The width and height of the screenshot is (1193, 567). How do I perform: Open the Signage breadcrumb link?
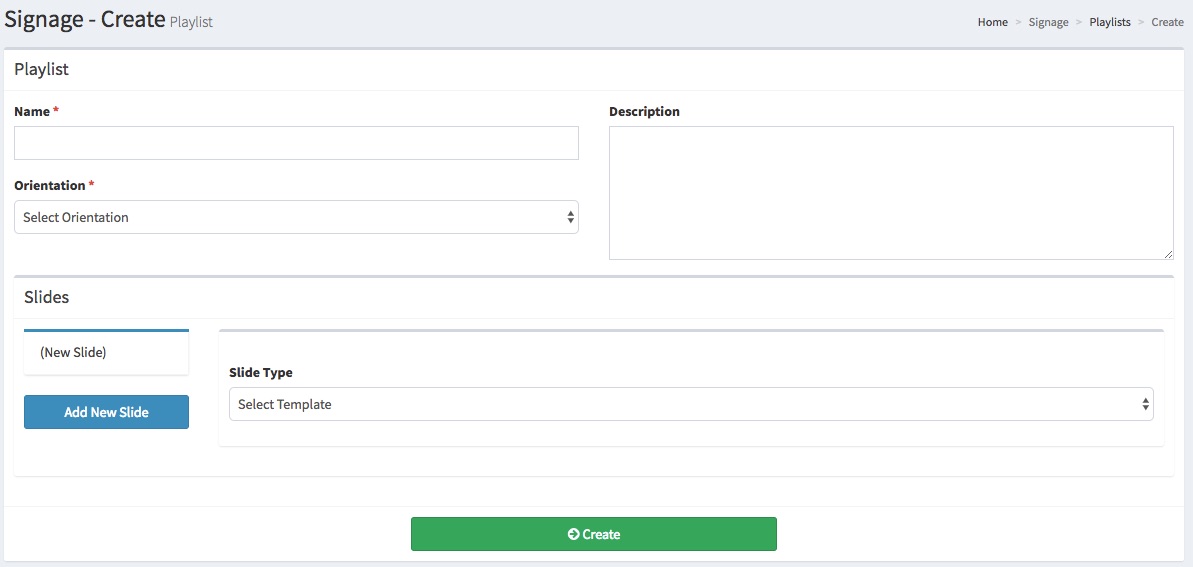coord(1048,22)
